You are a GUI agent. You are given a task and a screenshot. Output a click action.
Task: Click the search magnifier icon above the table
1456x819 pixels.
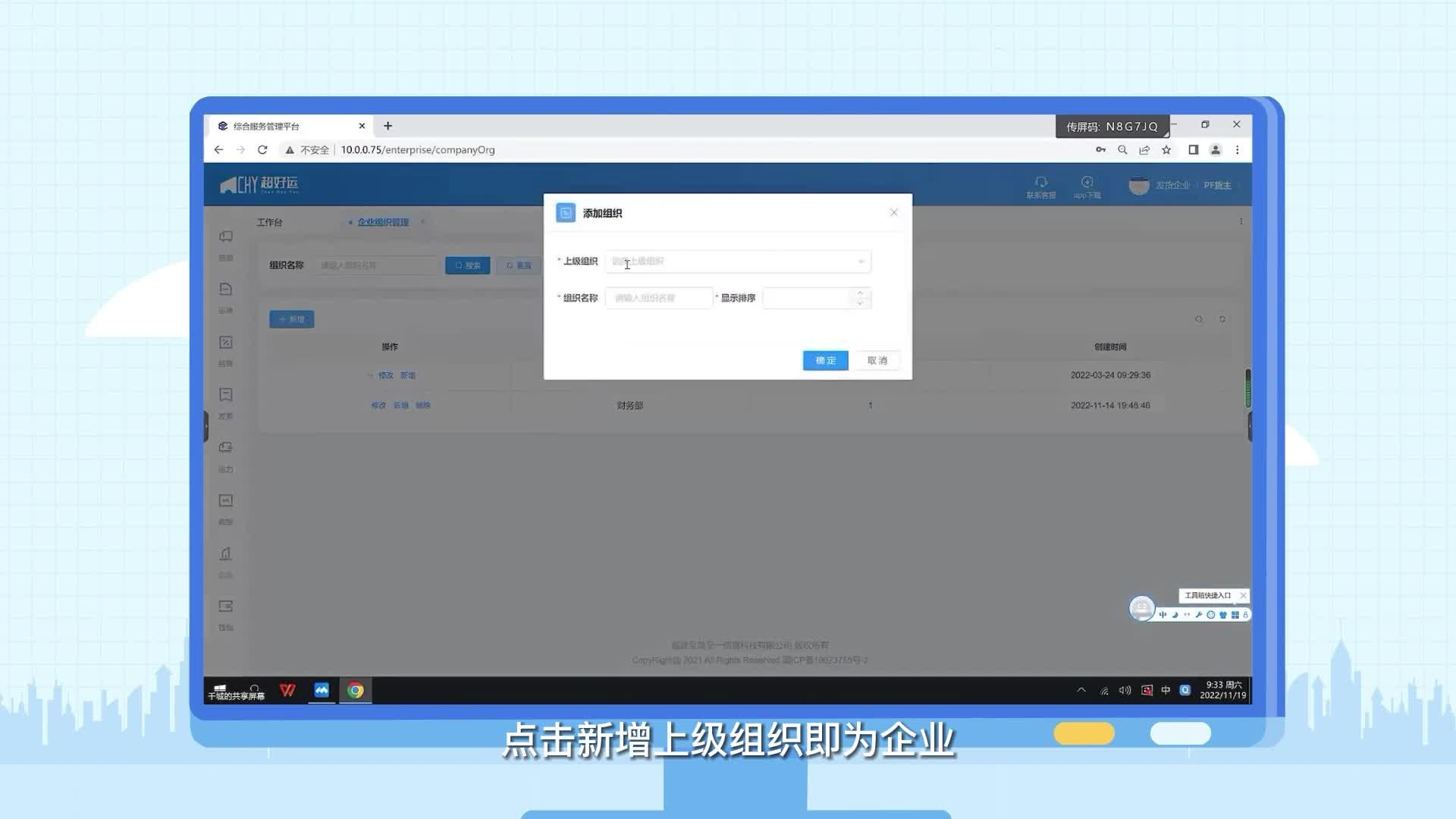pyautogui.click(x=1198, y=319)
